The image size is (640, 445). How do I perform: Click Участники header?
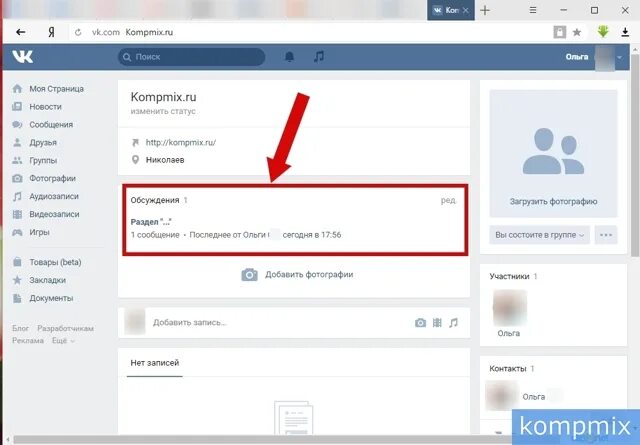509,276
